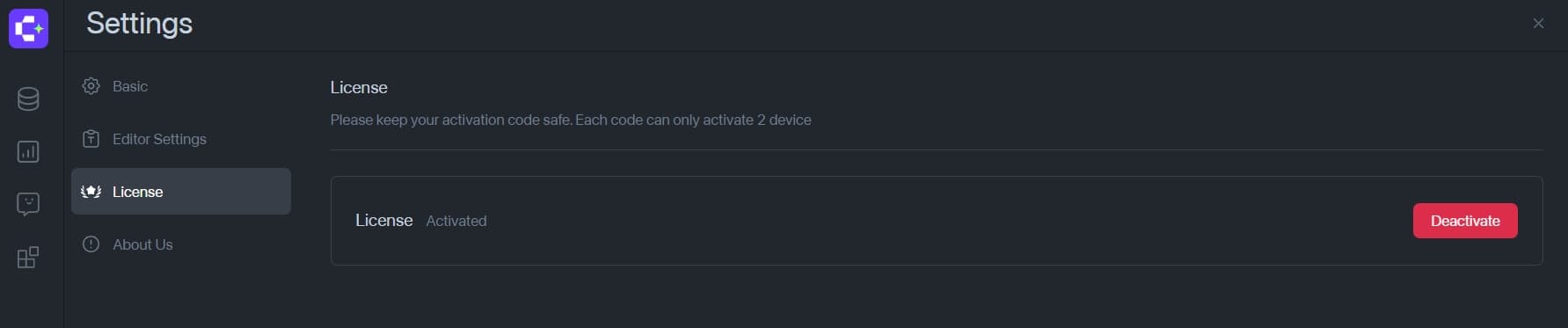Image resolution: width=1568 pixels, height=328 pixels.
Task: Click the activation code safety notice text
Action: point(571,120)
